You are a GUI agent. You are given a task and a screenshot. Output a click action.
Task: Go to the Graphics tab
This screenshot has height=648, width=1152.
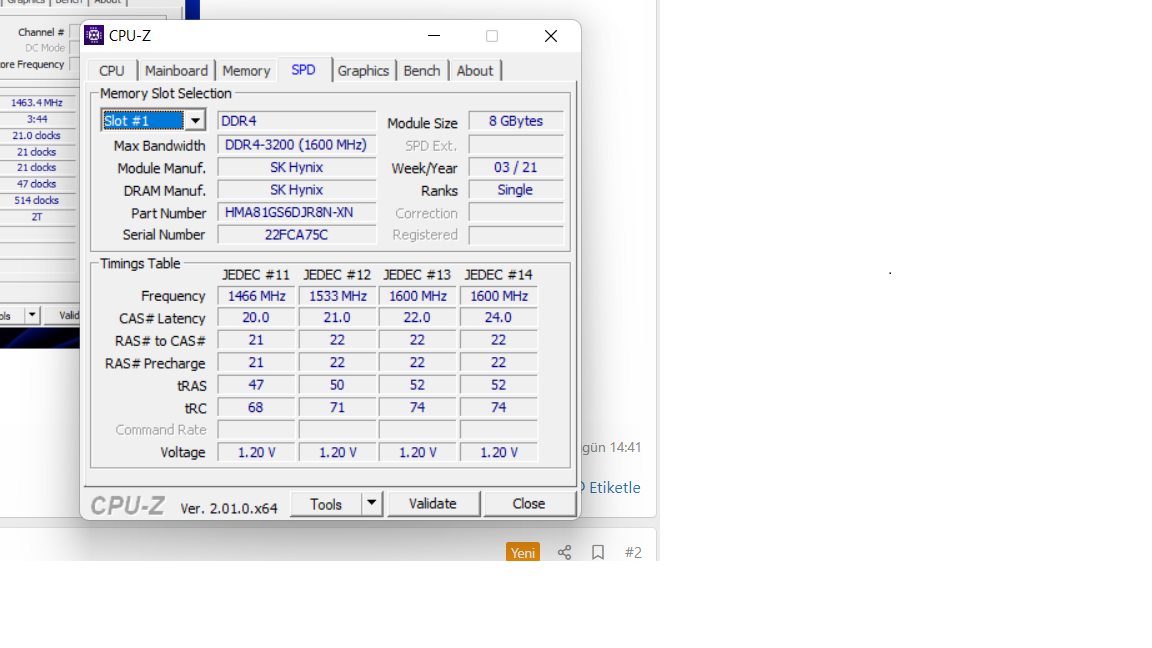[x=363, y=71]
